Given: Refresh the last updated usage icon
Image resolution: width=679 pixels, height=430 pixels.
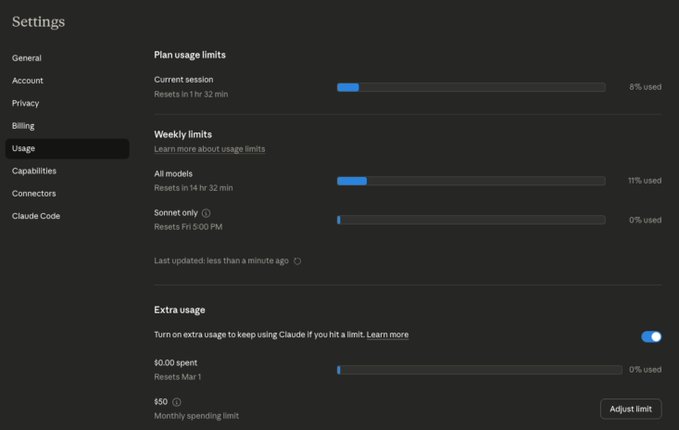Looking at the screenshot, I should click(298, 261).
